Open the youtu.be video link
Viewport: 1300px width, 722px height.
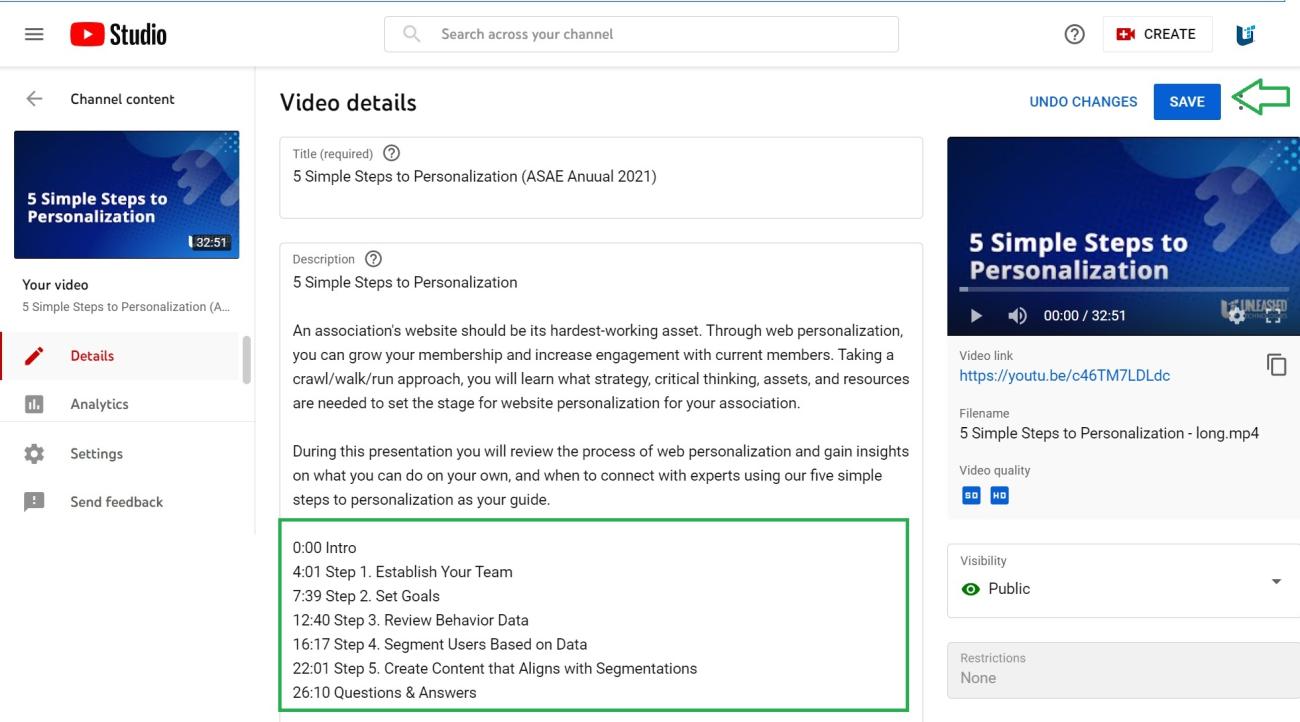coord(1064,376)
